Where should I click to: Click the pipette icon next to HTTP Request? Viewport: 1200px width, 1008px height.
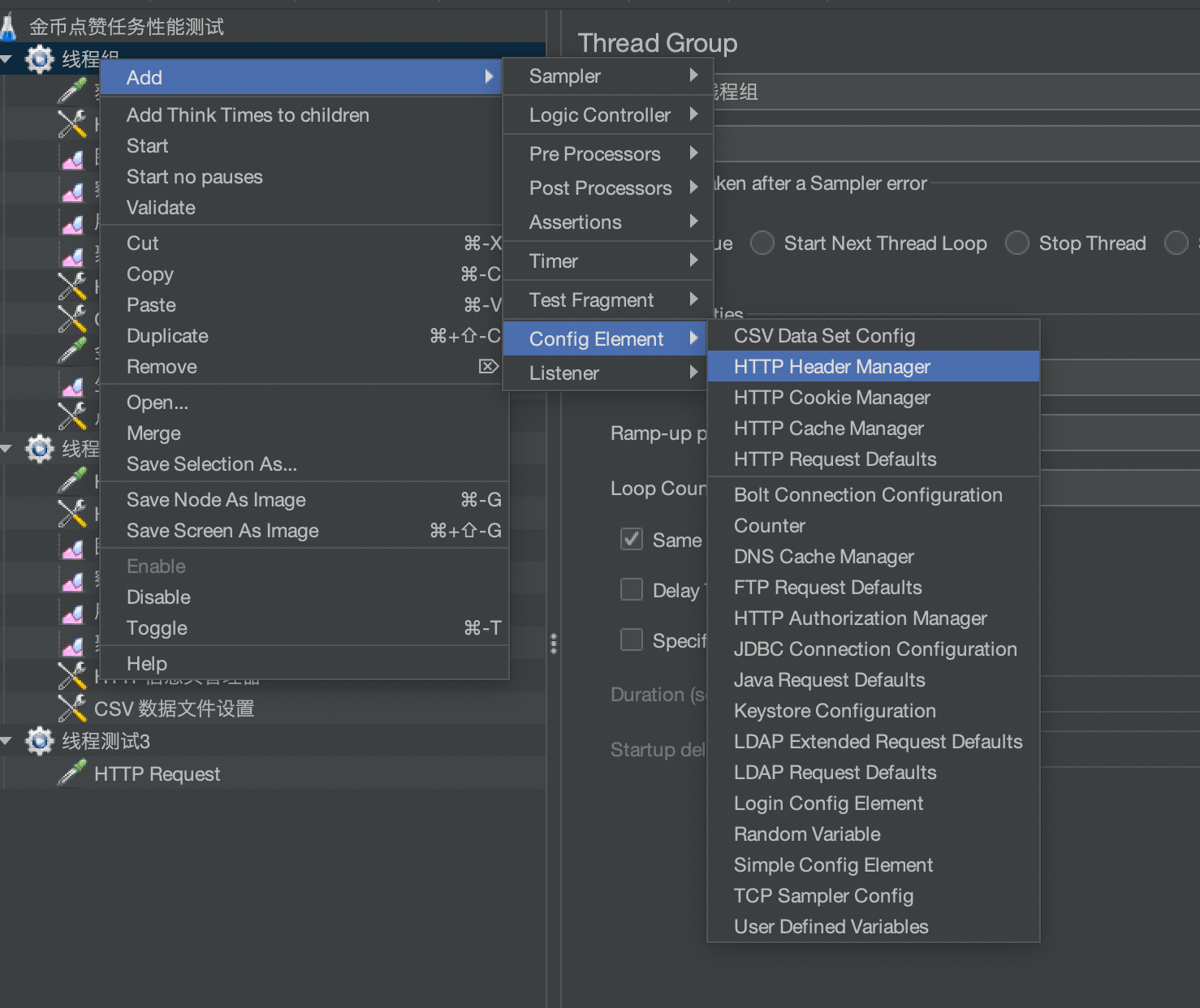(72, 773)
